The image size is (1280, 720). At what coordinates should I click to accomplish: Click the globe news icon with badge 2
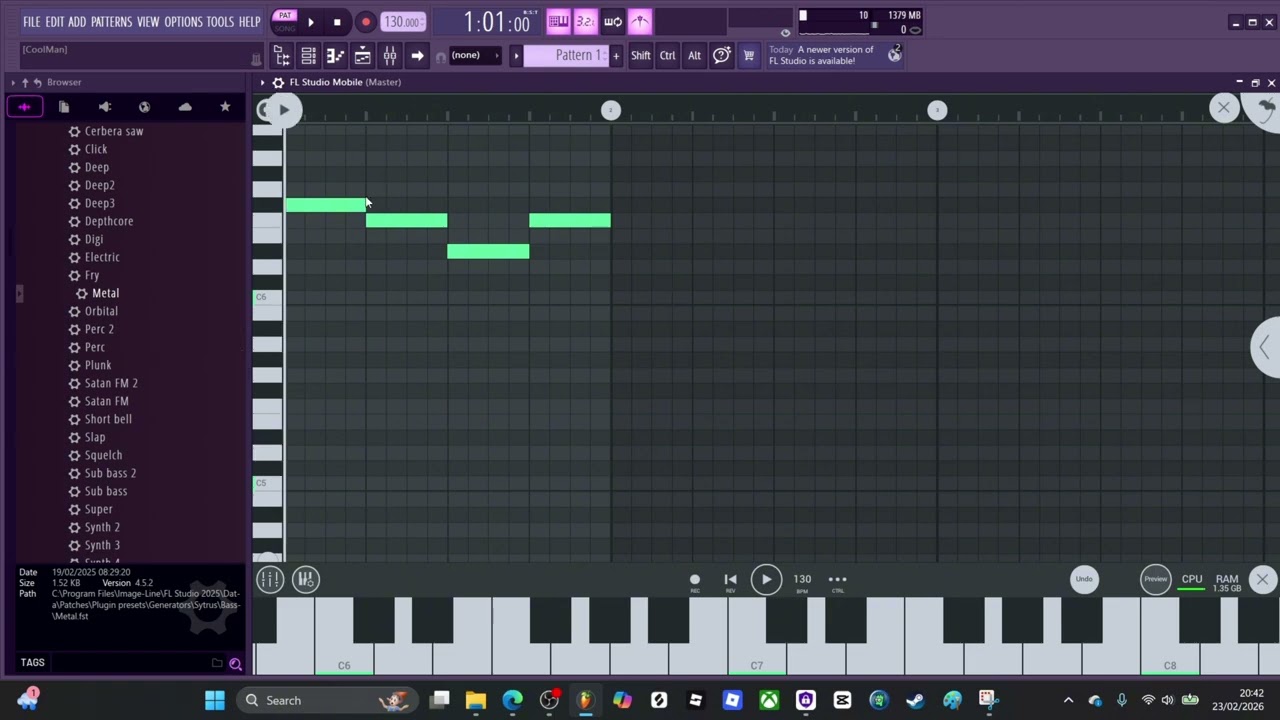[894, 55]
